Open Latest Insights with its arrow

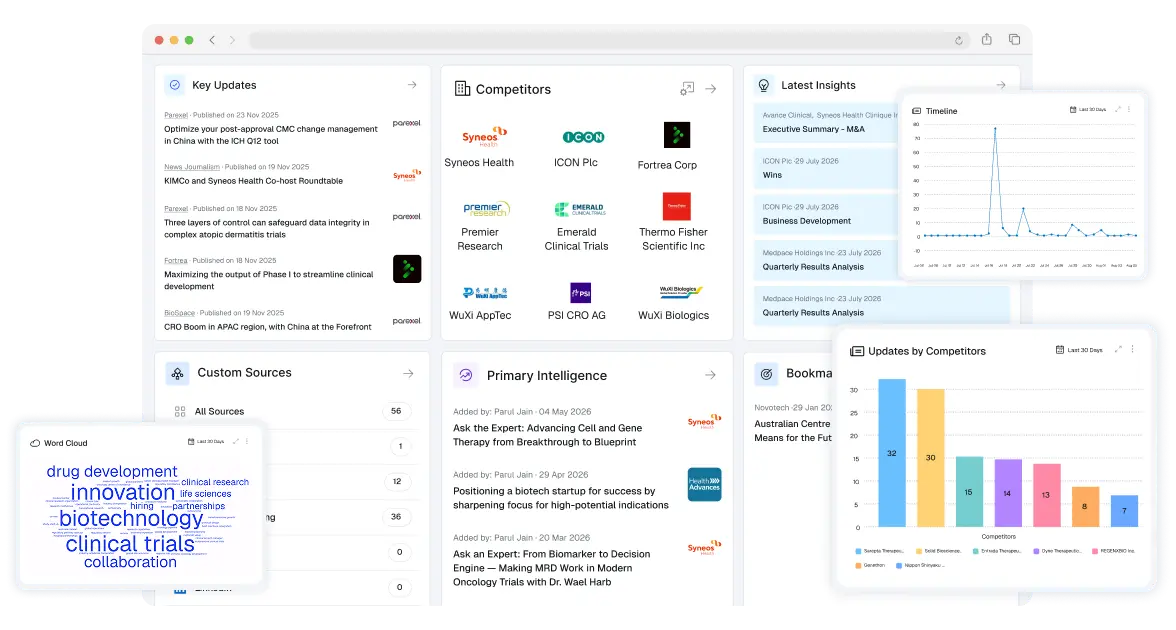pos(1000,85)
